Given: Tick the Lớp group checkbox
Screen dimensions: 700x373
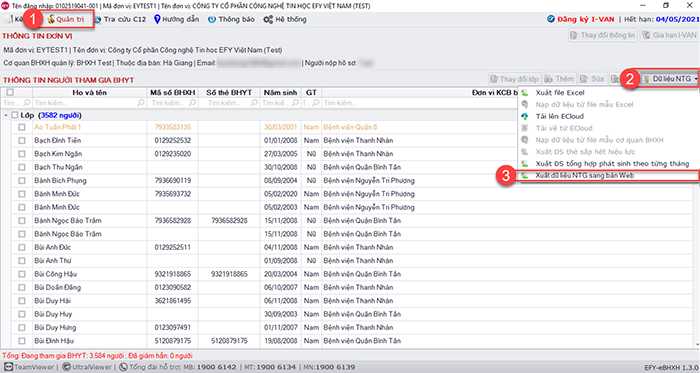Looking at the screenshot, I should click(x=15, y=115).
